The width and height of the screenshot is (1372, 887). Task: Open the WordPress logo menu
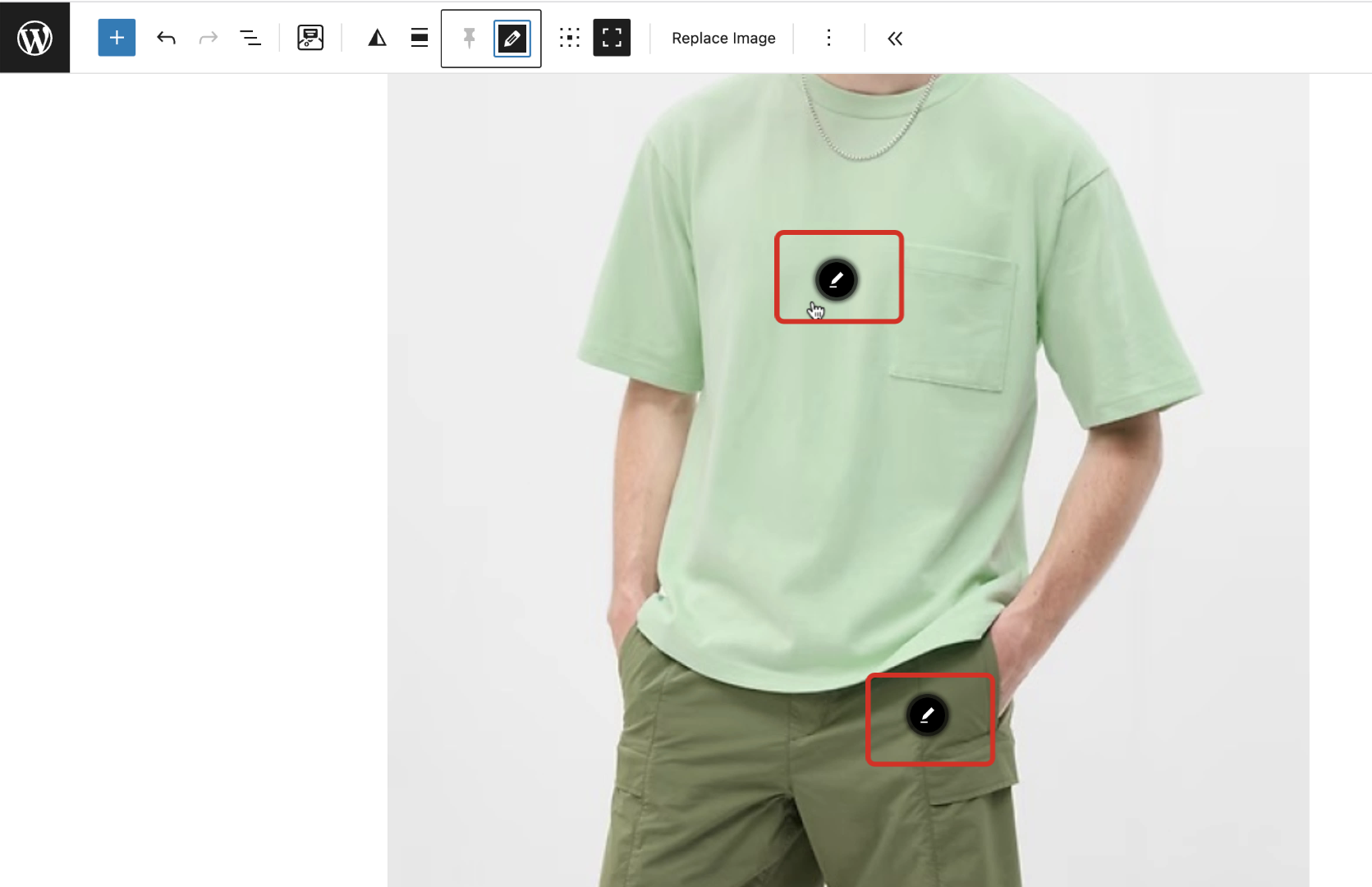tap(34, 38)
